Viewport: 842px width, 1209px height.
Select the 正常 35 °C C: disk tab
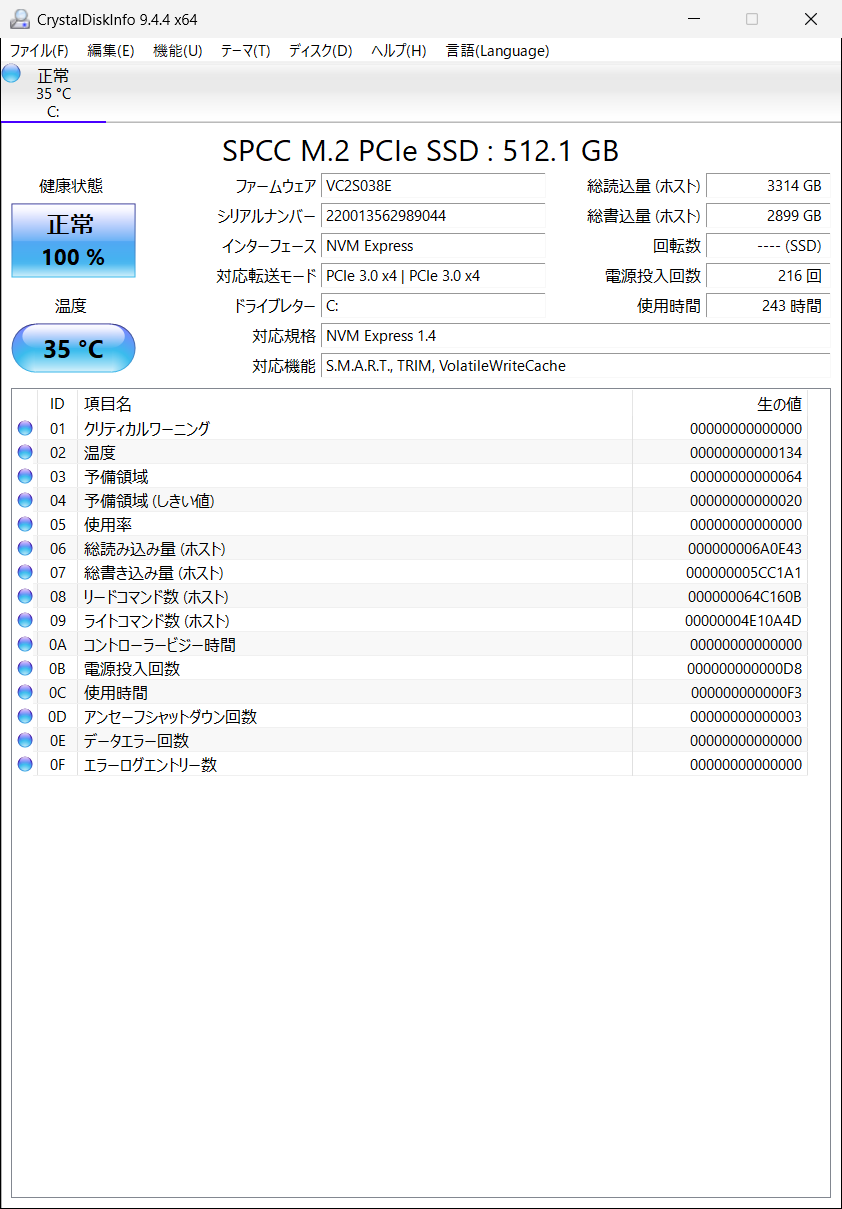[x=53, y=93]
